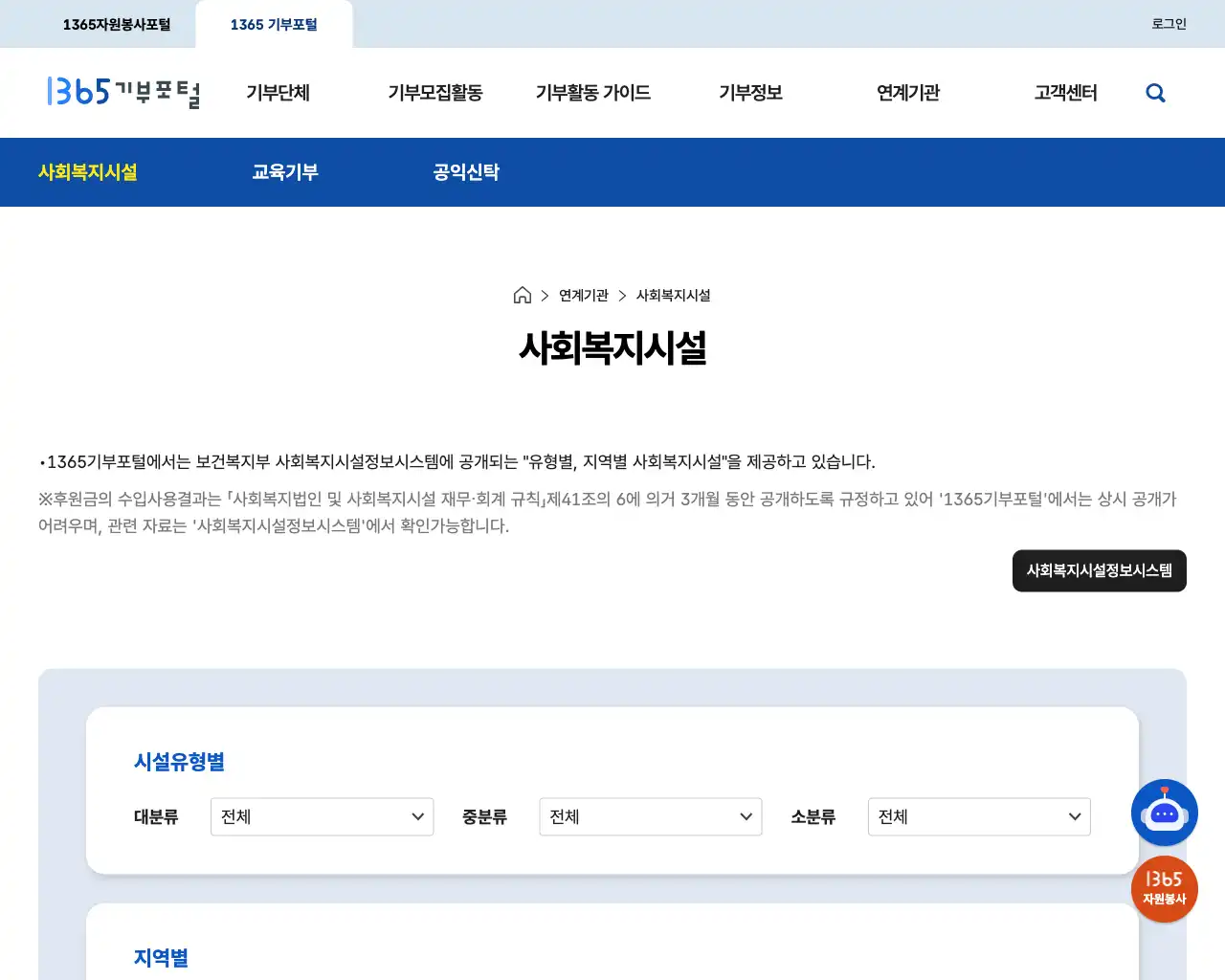Open the 중분류 selection dropdown

coord(650,816)
